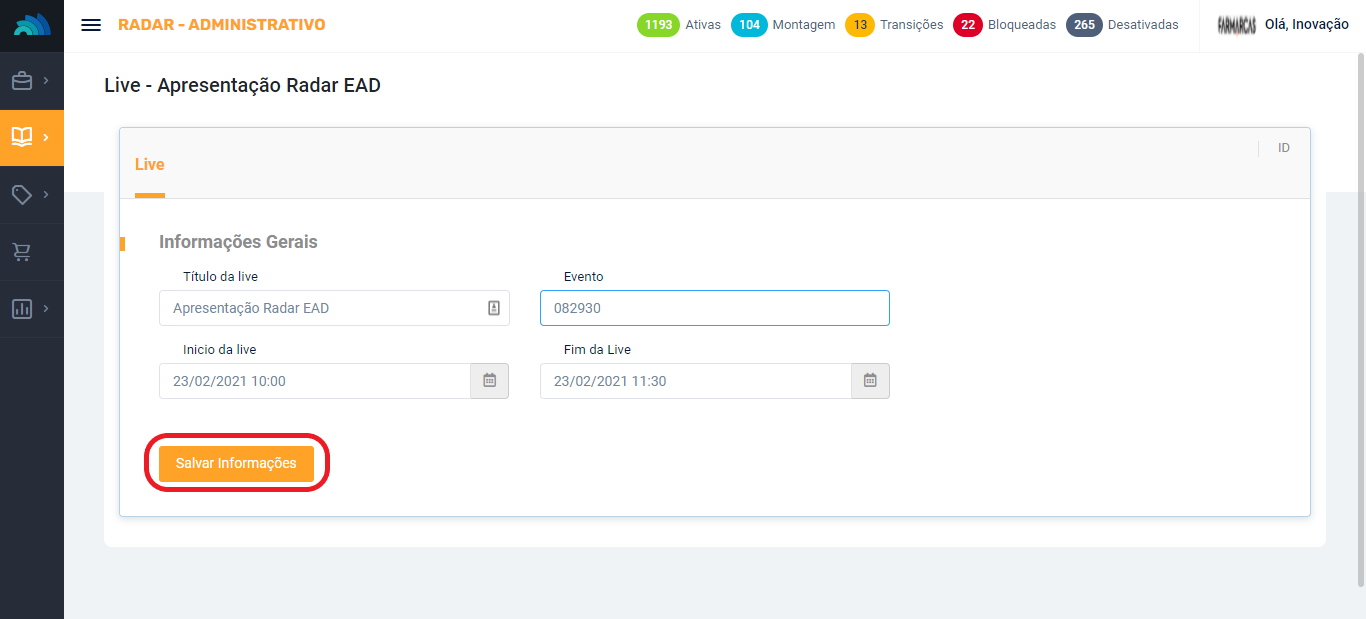Click contact card icon in title field

[493, 308]
